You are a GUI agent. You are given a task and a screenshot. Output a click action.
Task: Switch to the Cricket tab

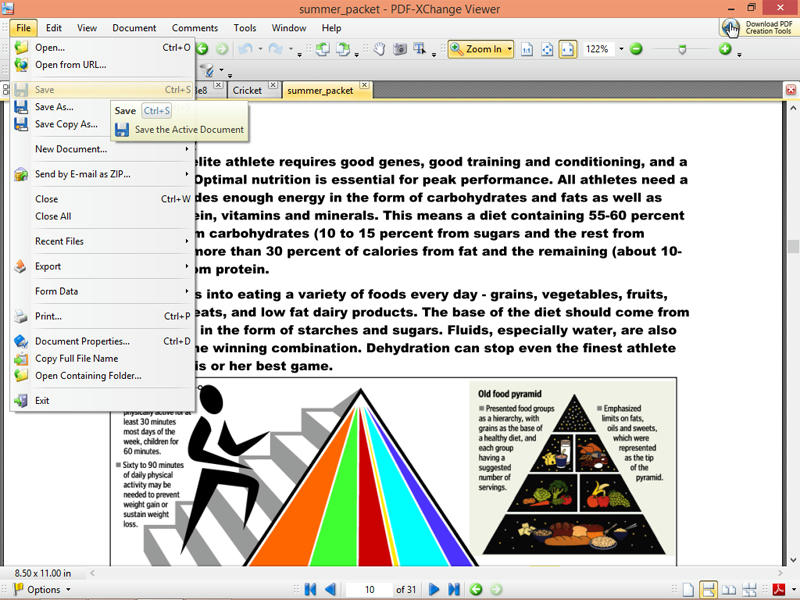[247, 90]
